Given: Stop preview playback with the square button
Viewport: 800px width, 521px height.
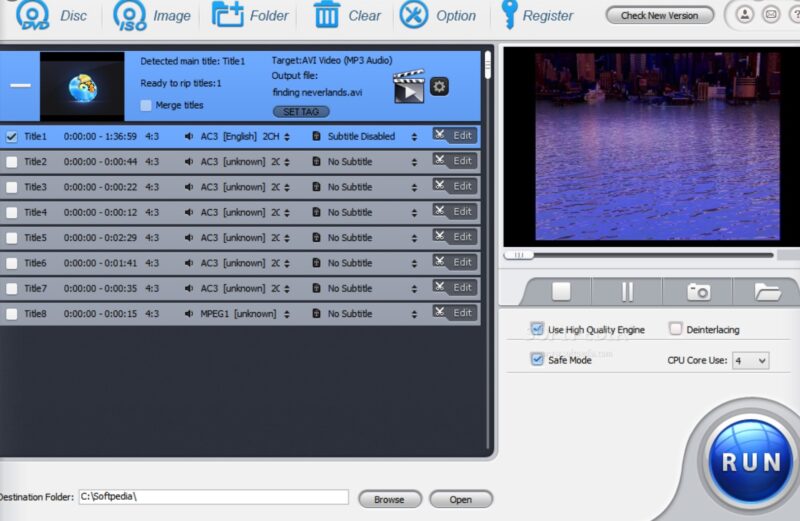Looking at the screenshot, I should tap(561, 292).
